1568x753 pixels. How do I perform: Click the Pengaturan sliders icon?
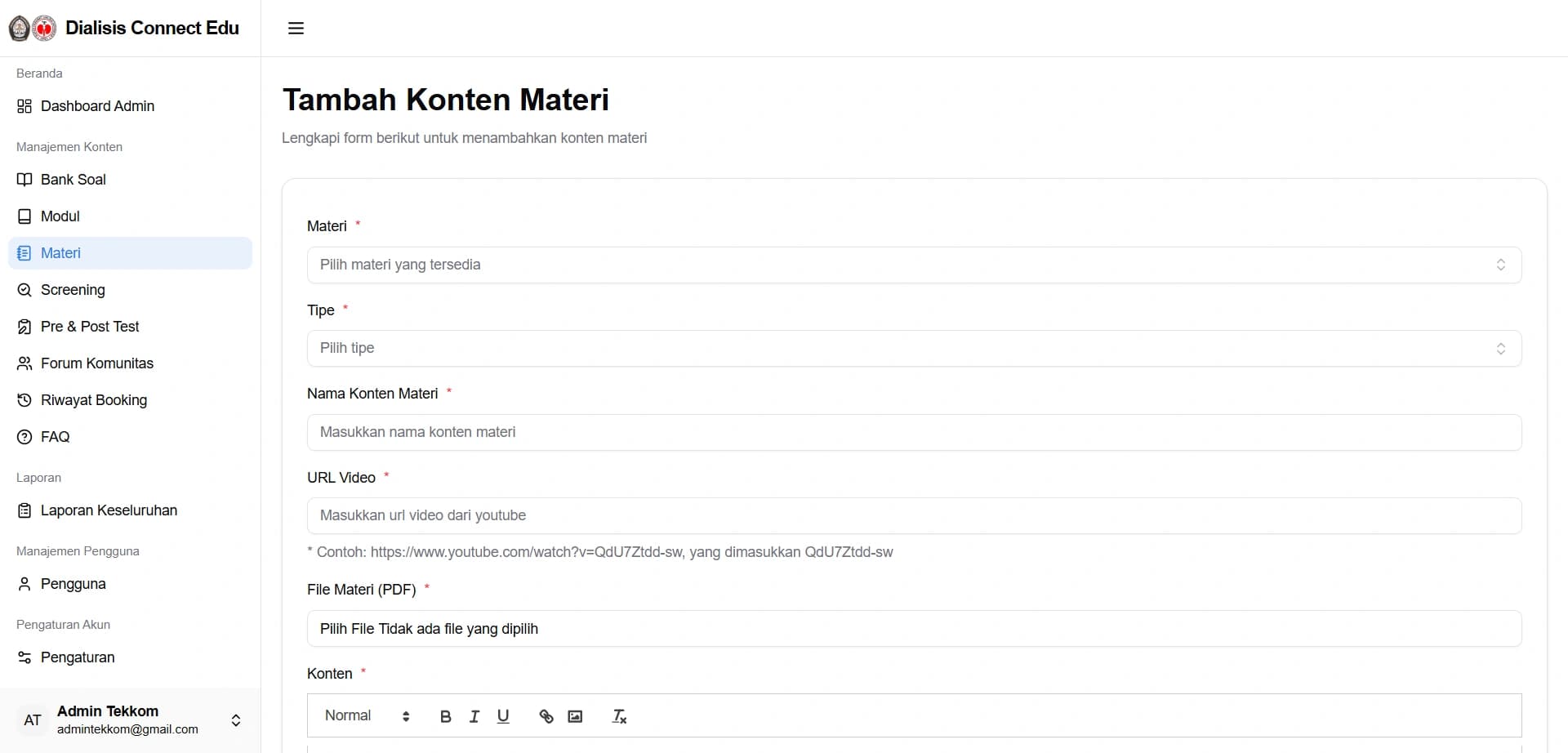pyautogui.click(x=24, y=657)
